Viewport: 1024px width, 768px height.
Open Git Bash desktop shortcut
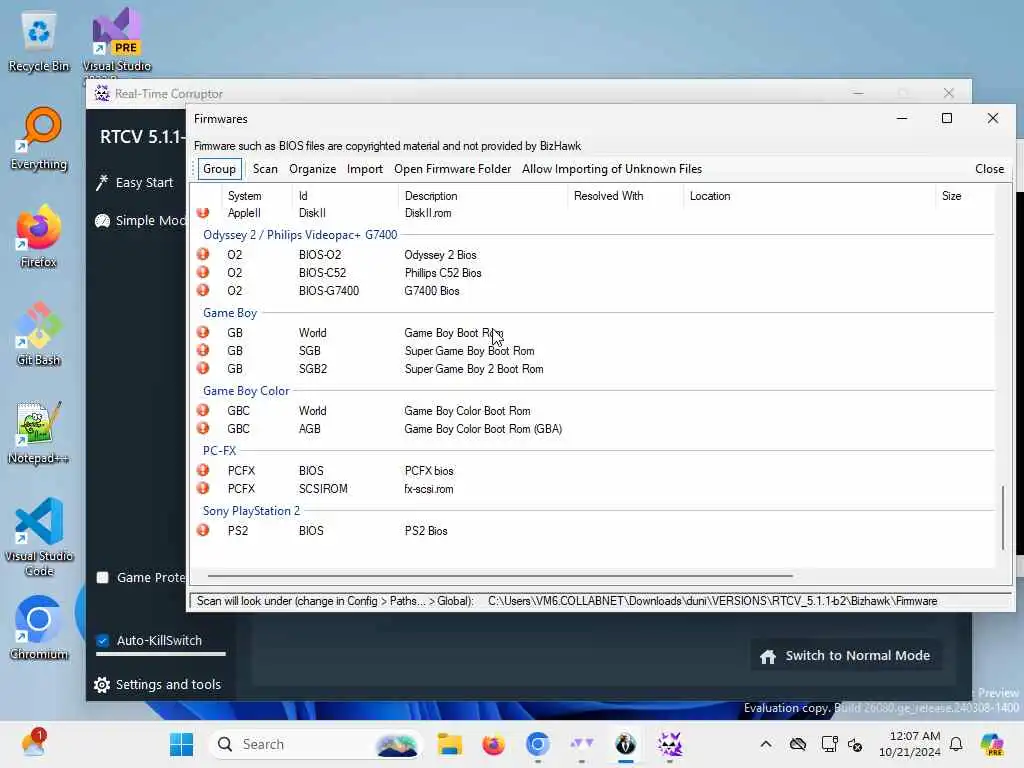point(39,334)
